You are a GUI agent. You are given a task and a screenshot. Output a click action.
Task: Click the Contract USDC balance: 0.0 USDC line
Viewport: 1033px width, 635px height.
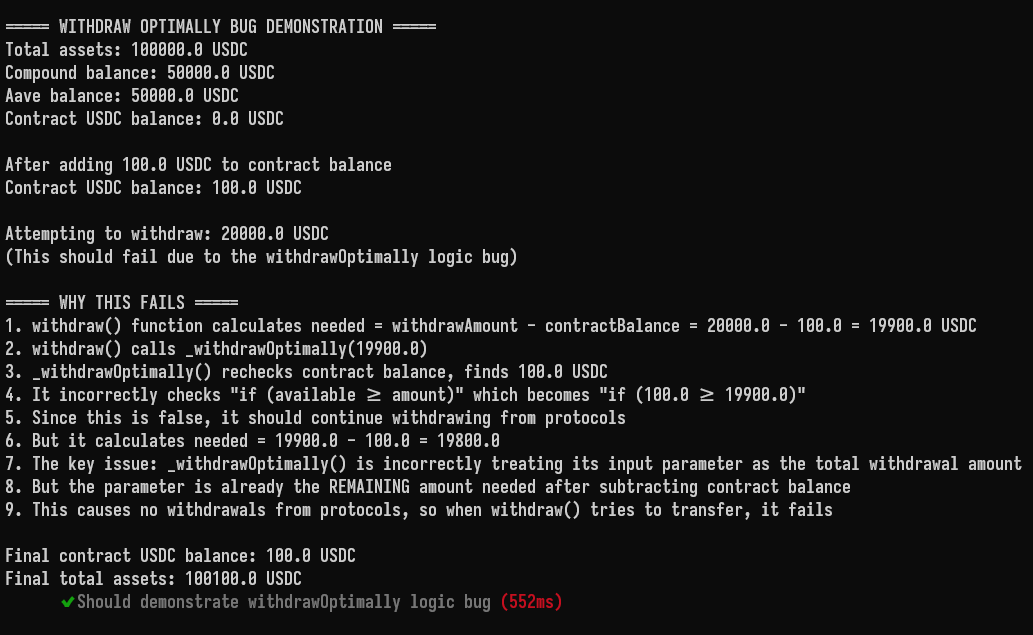click(144, 119)
